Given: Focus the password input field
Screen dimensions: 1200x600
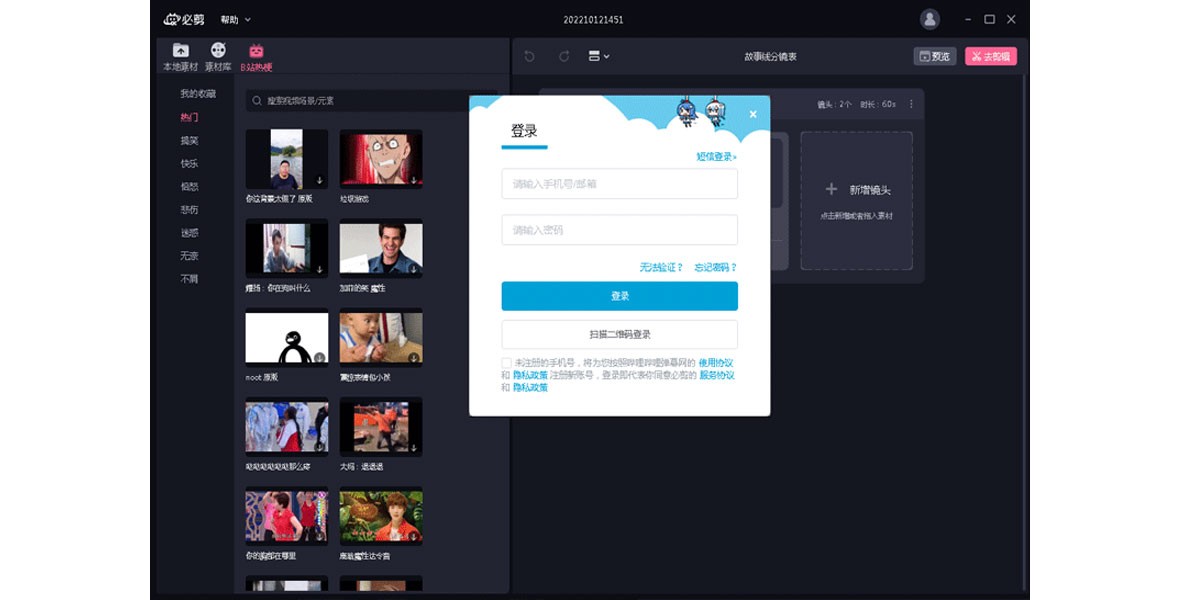Looking at the screenshot, I should coord(620,230).
